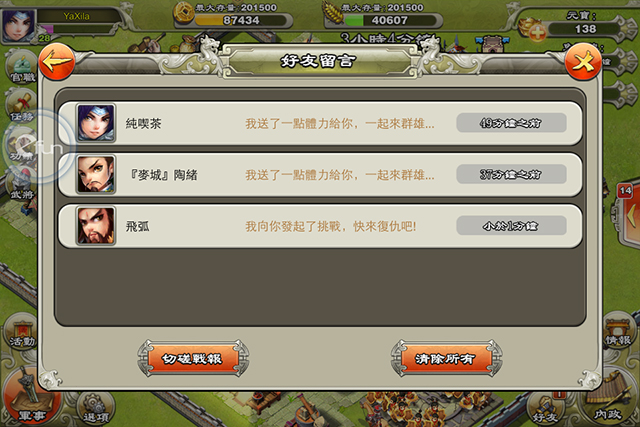Image resolution: width=640 pixels, height=427 pixels.
Task: Expand the side panel arrow with 14 badge
Action: click(629, 212)
